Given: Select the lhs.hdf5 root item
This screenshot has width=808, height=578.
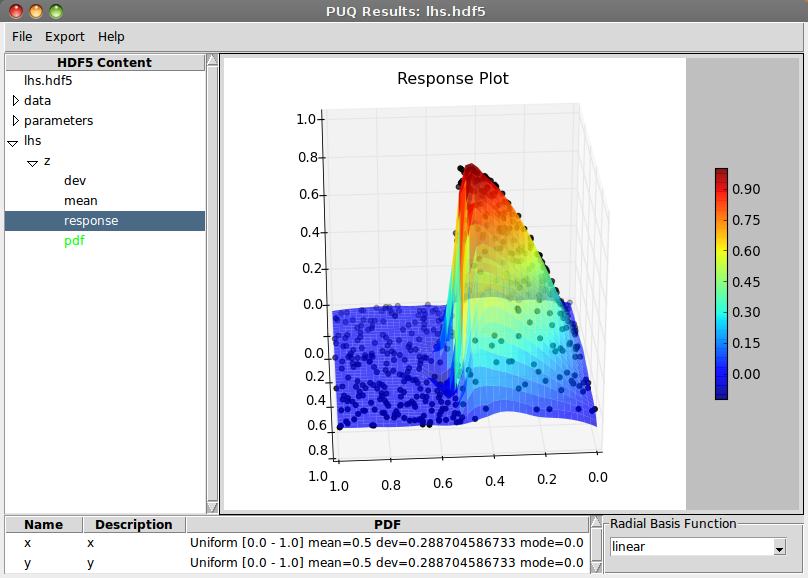Looking at the screenshot, I should [48, 81].
